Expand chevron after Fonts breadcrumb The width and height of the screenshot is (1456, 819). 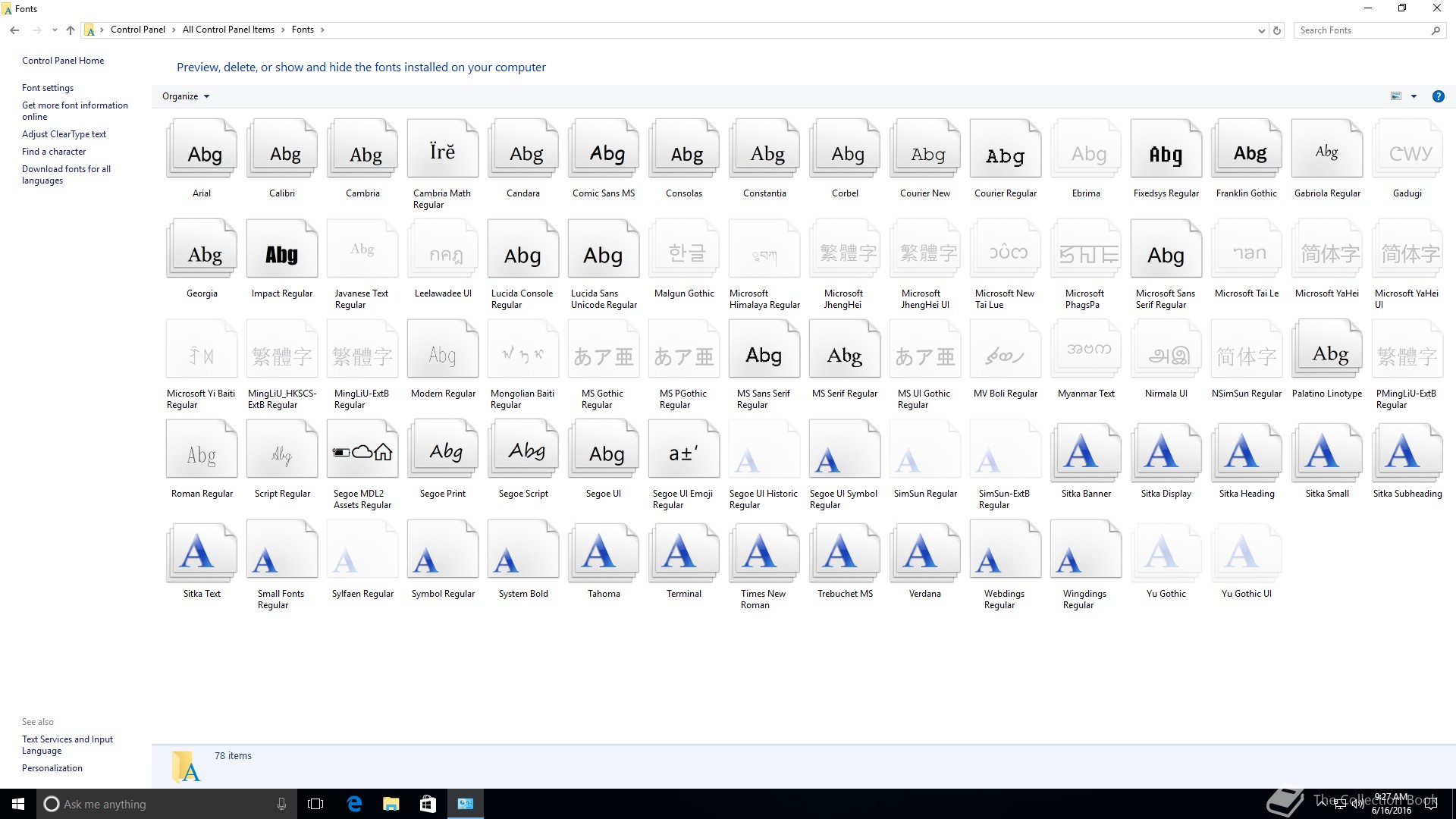pyautogui.click(x=322, y=30)
